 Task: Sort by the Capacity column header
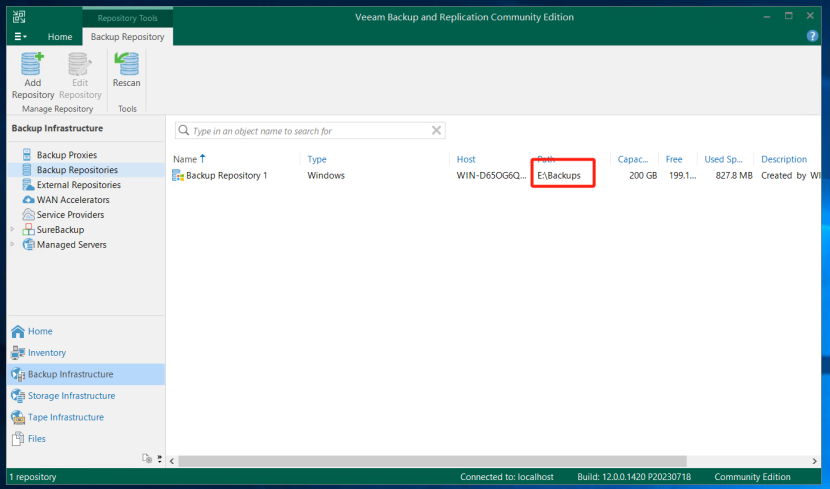[x=633, y=159]
